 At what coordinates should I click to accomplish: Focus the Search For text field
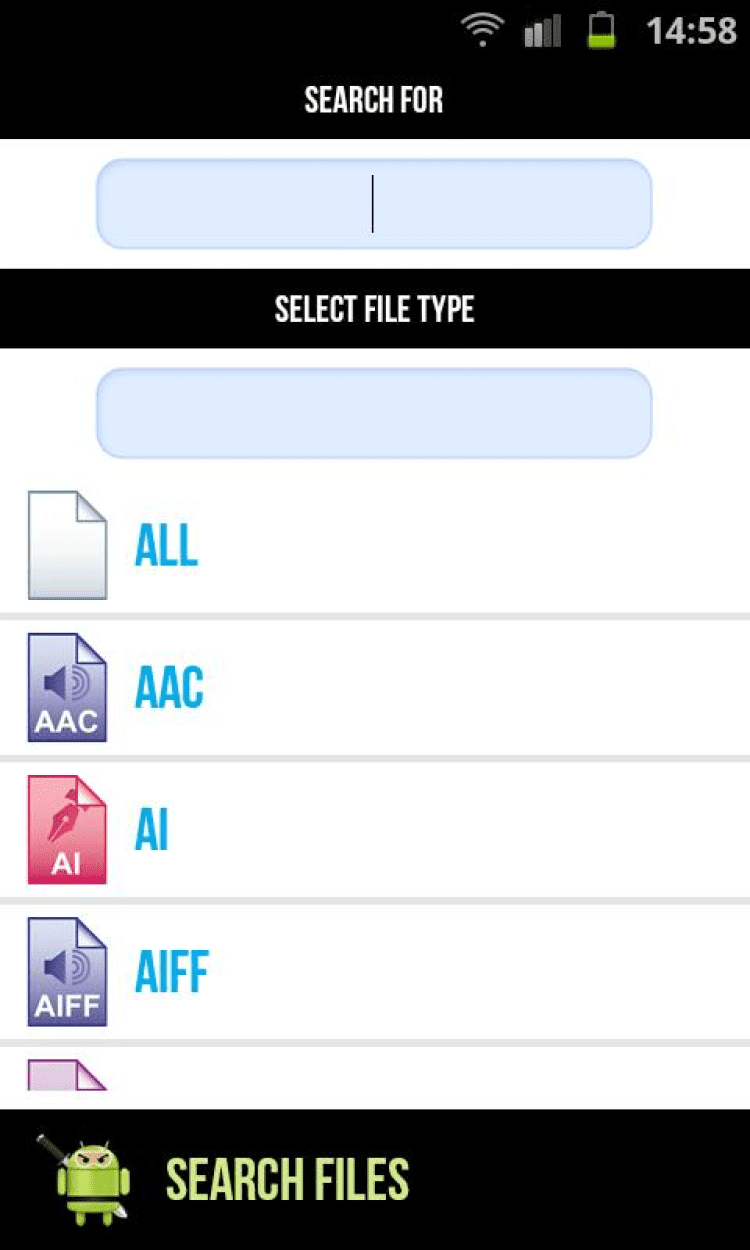coord(374,204)
